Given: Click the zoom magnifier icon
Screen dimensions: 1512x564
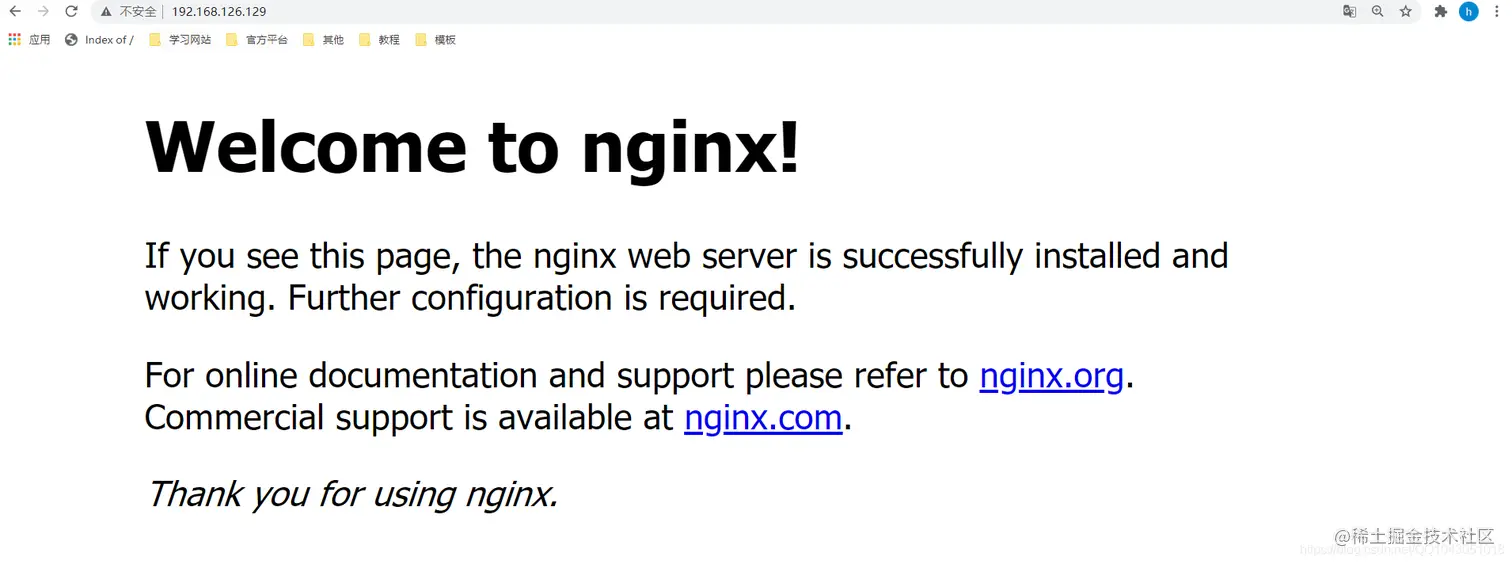Looking at the screenshot, I should tap(1377, 11).
